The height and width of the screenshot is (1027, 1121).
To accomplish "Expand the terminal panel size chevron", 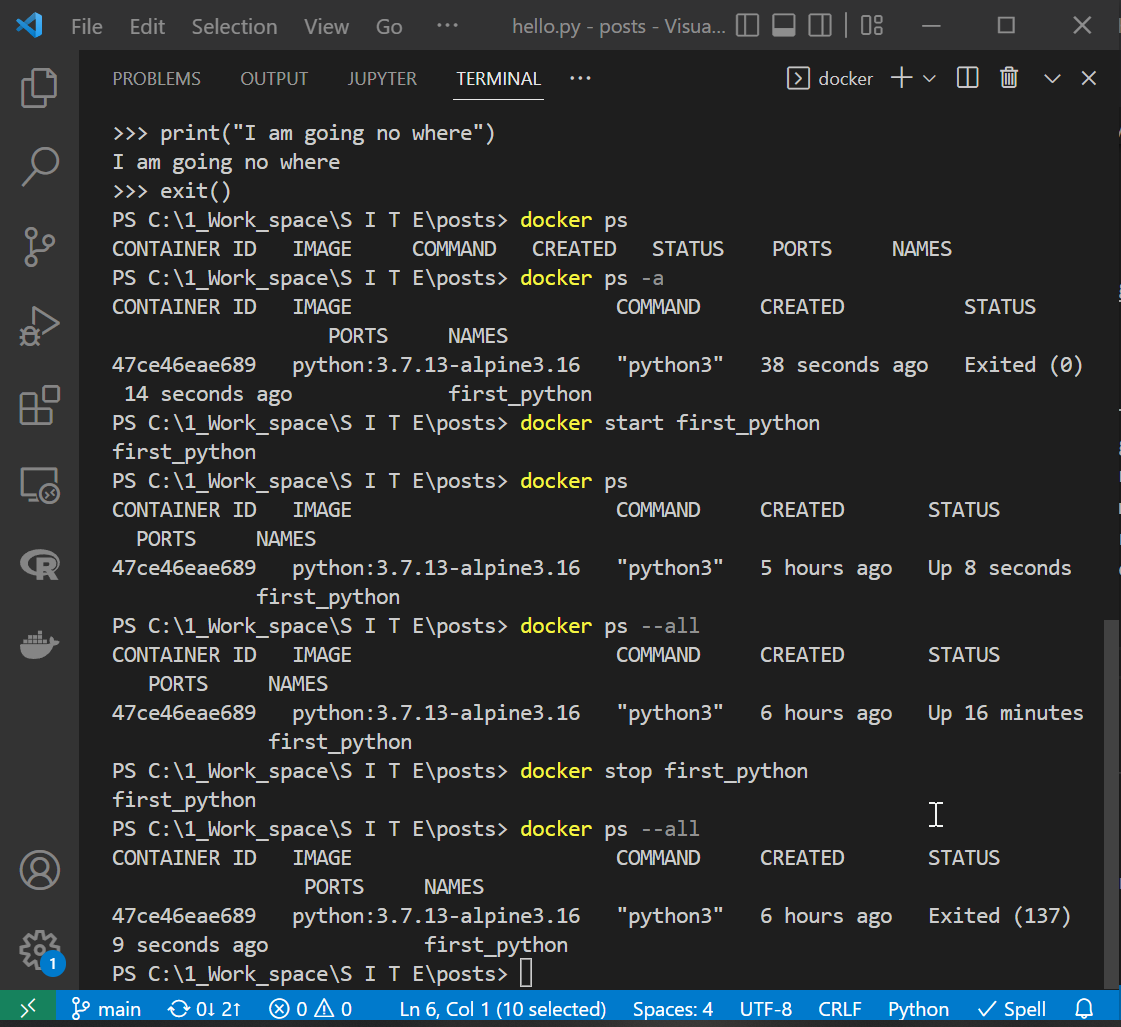I will tap(1051, 77).
